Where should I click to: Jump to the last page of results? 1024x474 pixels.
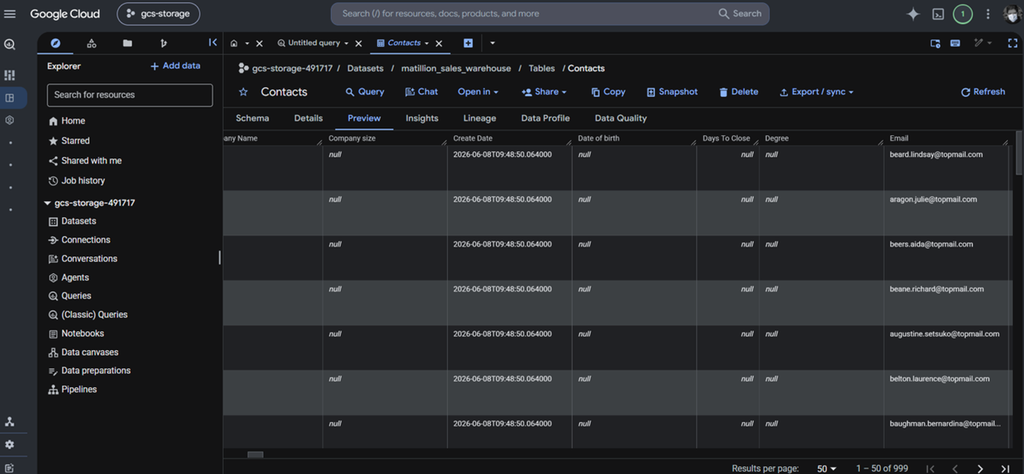pyautogui.click(x=1005, y=469)
